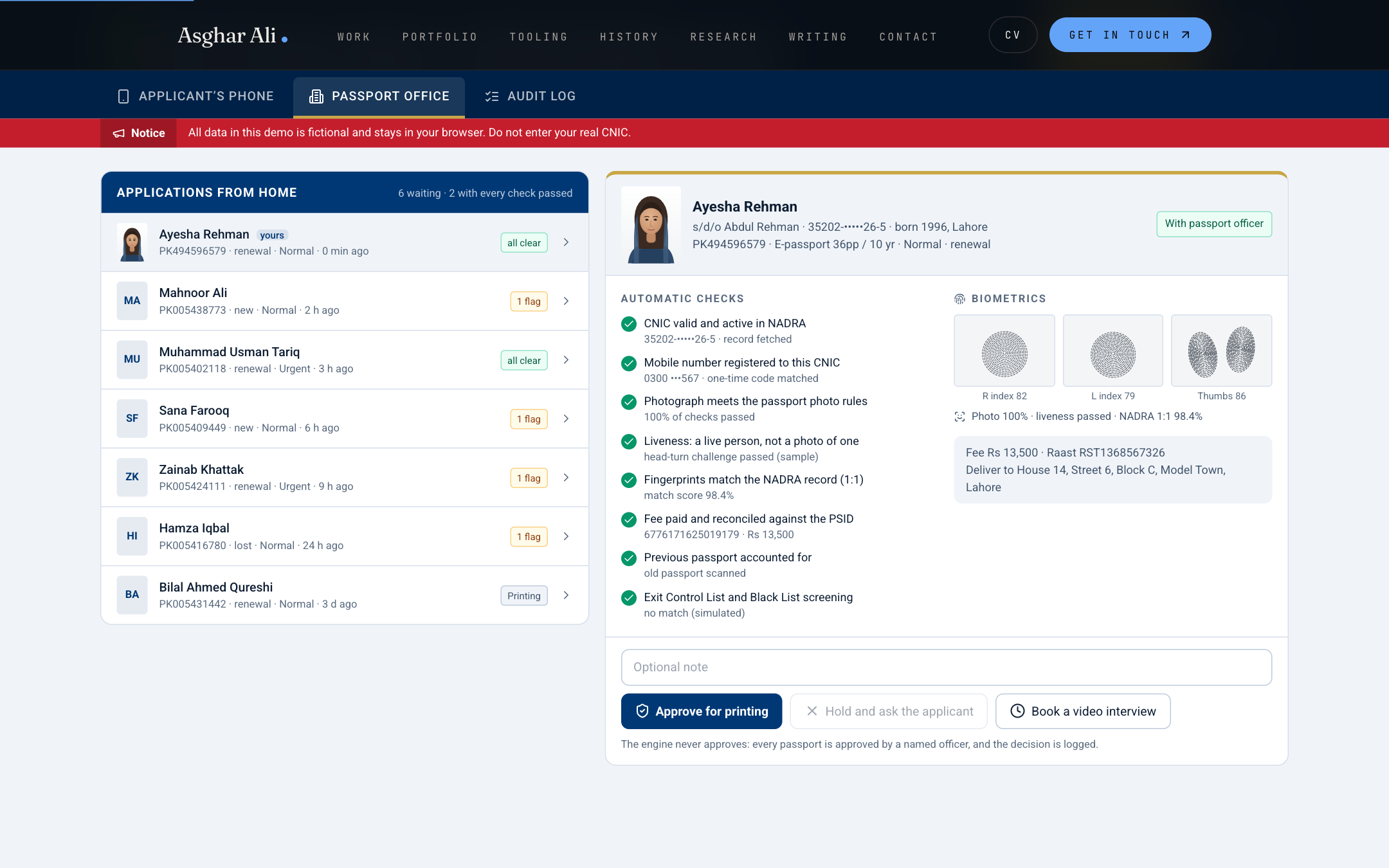Viewport: 1389px width, 868px height.
Task: Switch to the Passport Office tab
Action: tap(379, 96)
